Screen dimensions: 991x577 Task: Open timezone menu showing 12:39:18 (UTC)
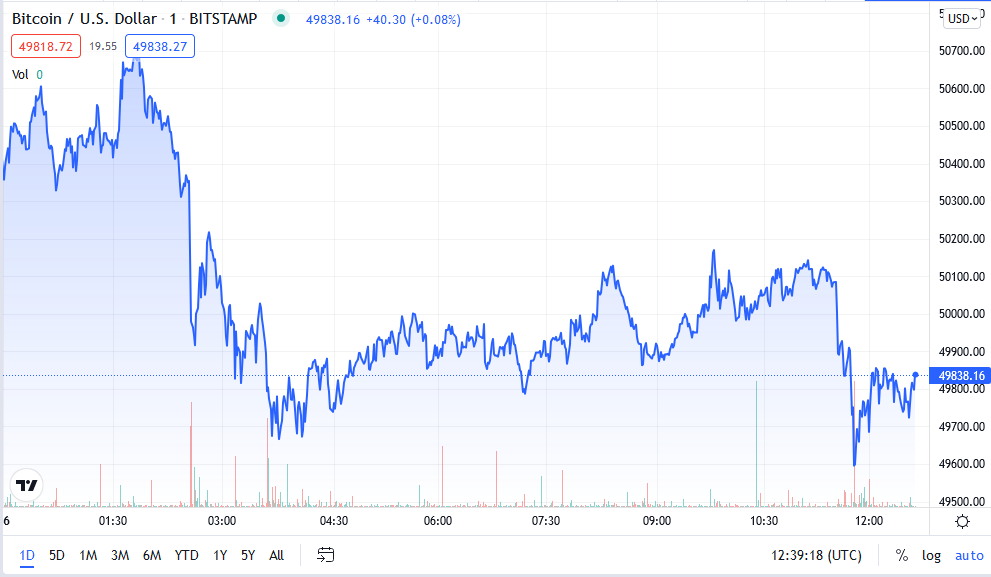(816, 555)
